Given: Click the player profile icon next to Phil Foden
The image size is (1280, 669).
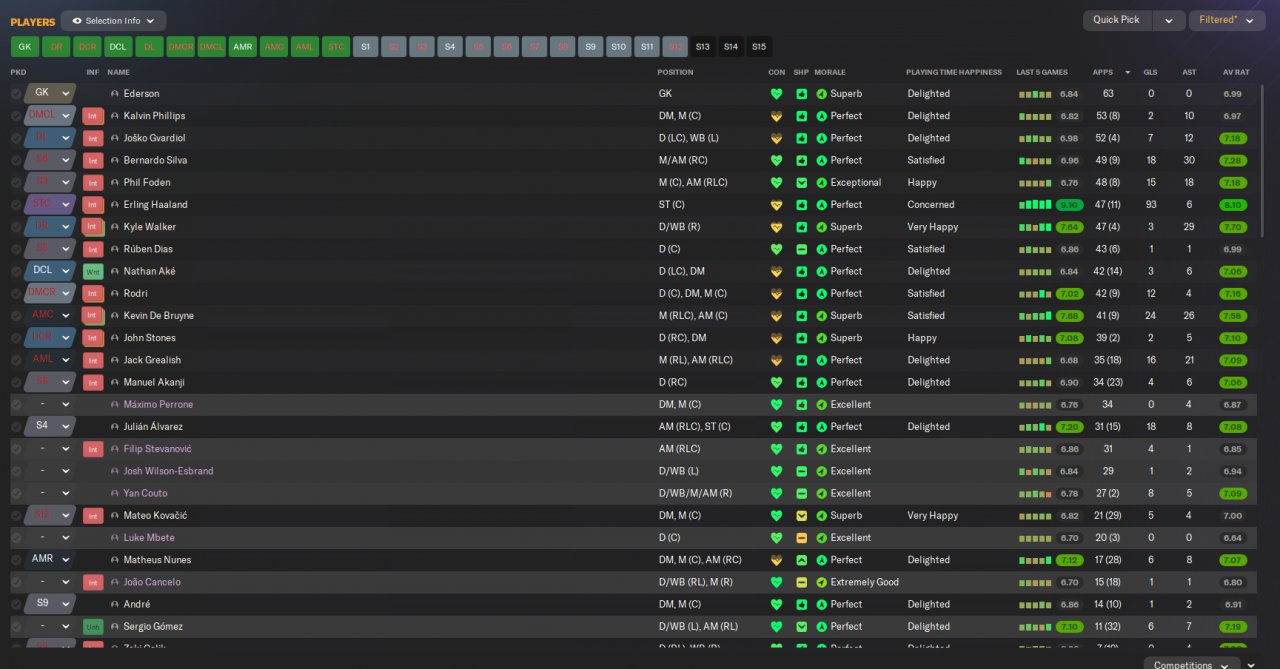Looking at the screenshot, I should click(115, 183).
